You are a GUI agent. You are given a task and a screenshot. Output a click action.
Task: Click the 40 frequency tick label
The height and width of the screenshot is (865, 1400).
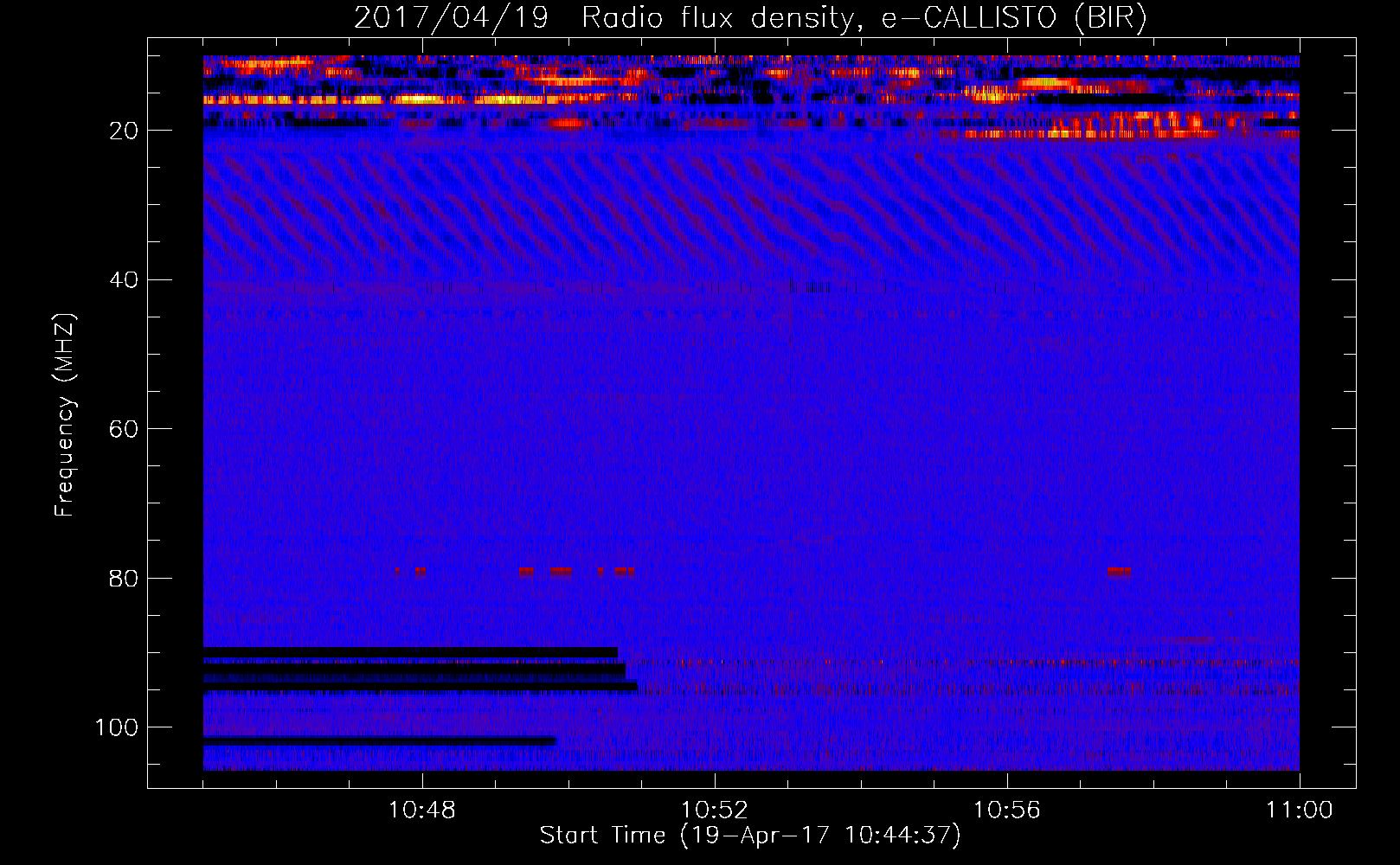(x=124, y=280)
